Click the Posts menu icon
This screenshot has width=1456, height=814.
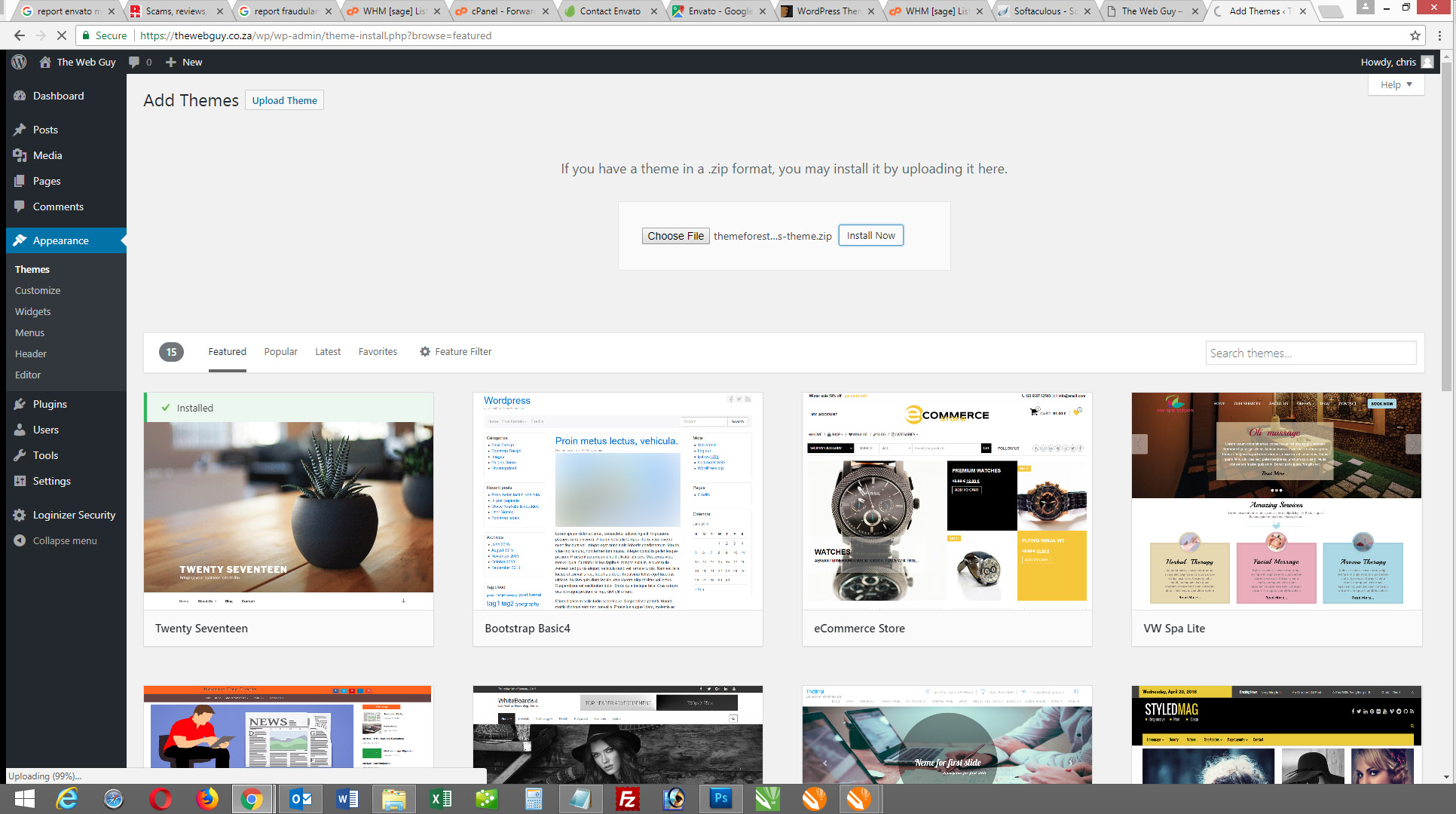tap(20, 129)
